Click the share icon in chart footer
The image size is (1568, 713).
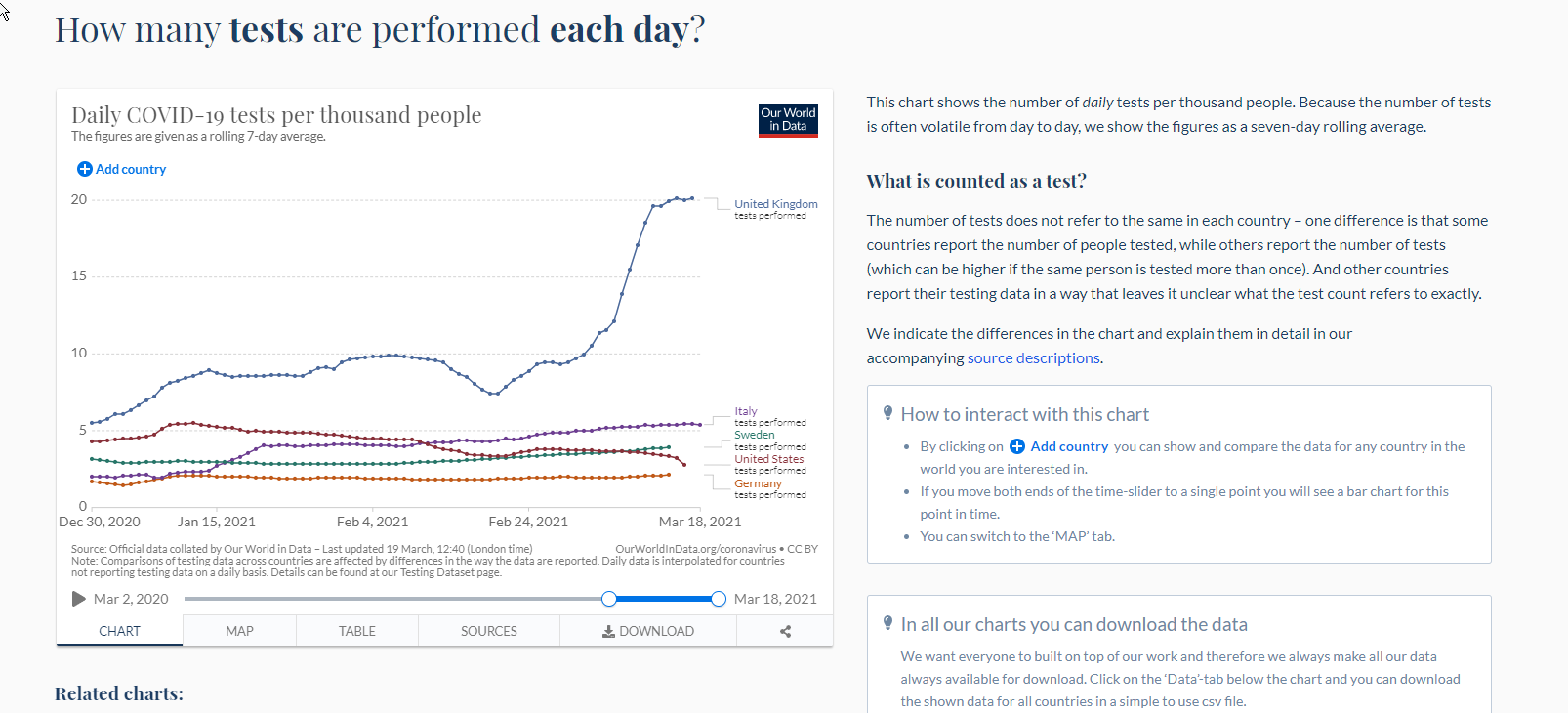(785, 631)
